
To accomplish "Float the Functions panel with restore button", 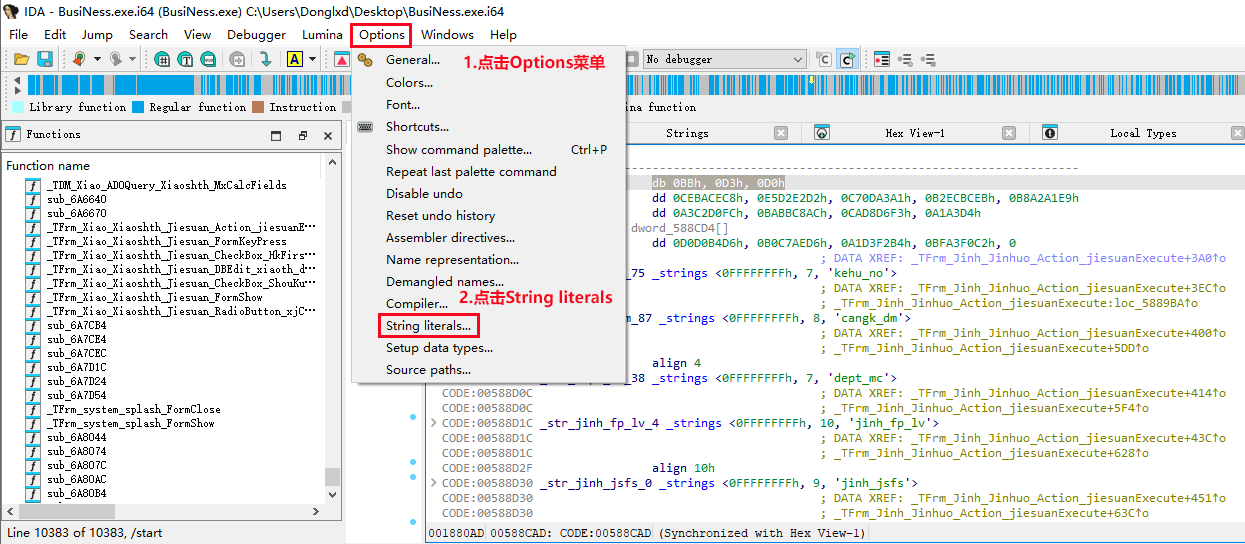I will click(303, 135).
